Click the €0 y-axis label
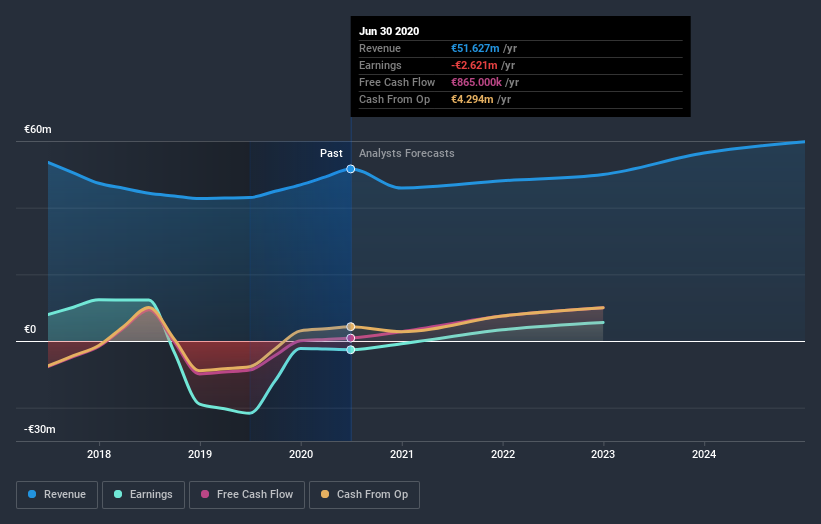 pyautogui.click(x=30, y=329)
